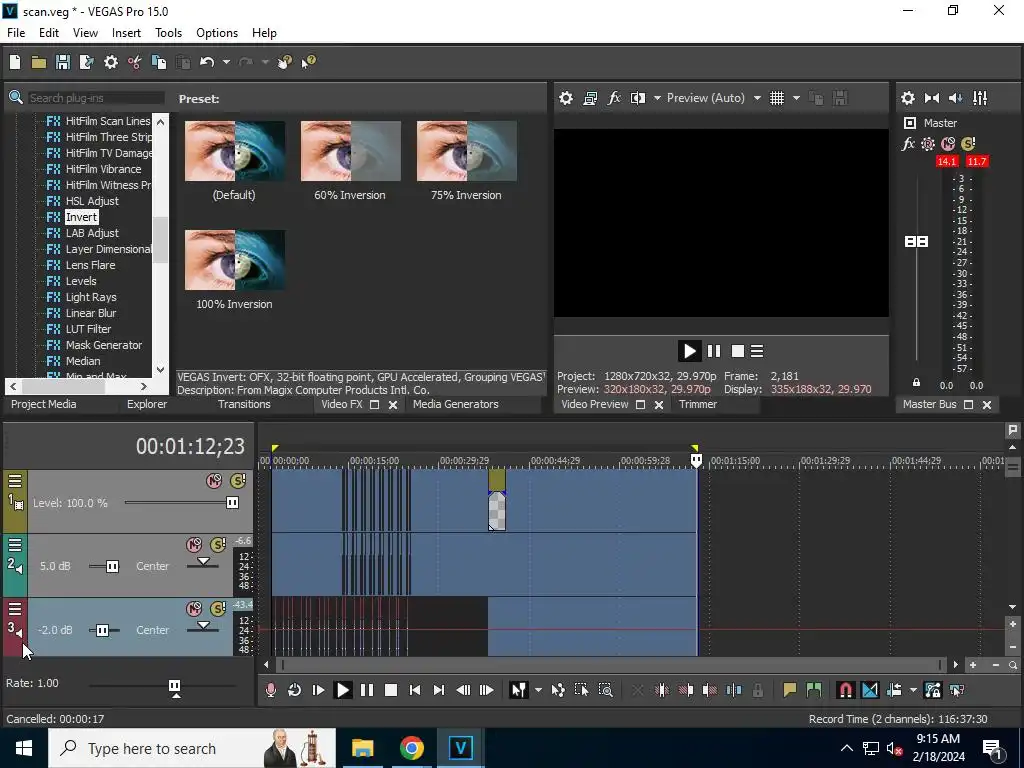Viewport: 1024px width, 768px height.
Task: Open the Insert menu
Action: click(126, 33)
